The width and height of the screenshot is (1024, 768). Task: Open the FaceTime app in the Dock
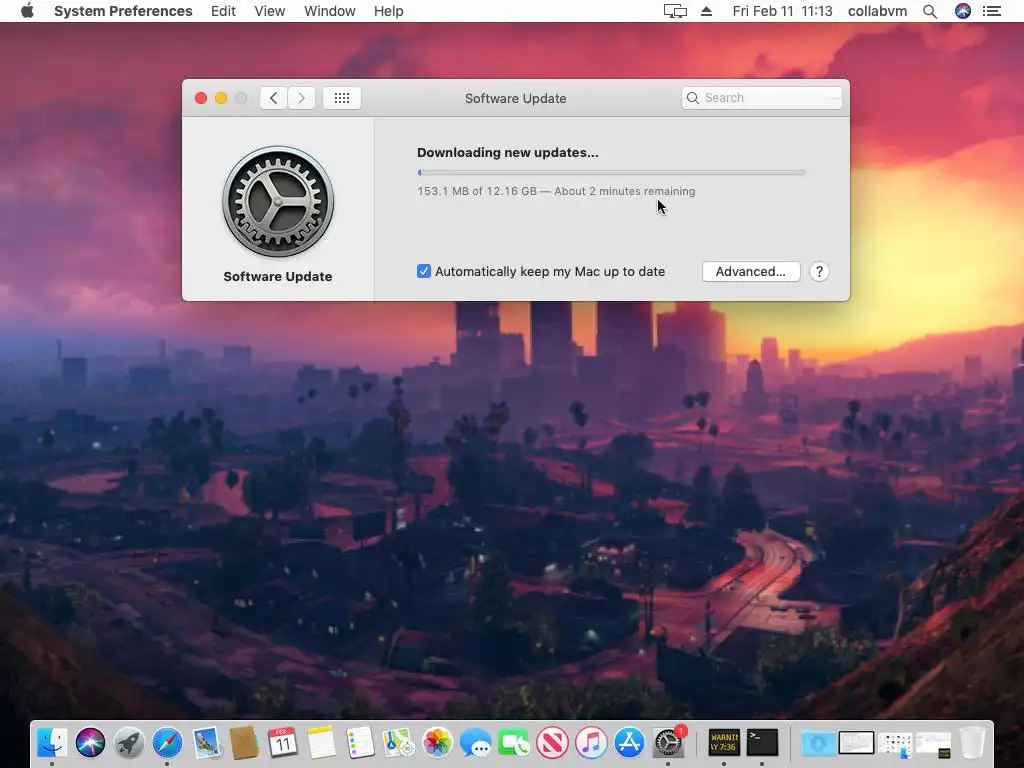pos(514,743)
